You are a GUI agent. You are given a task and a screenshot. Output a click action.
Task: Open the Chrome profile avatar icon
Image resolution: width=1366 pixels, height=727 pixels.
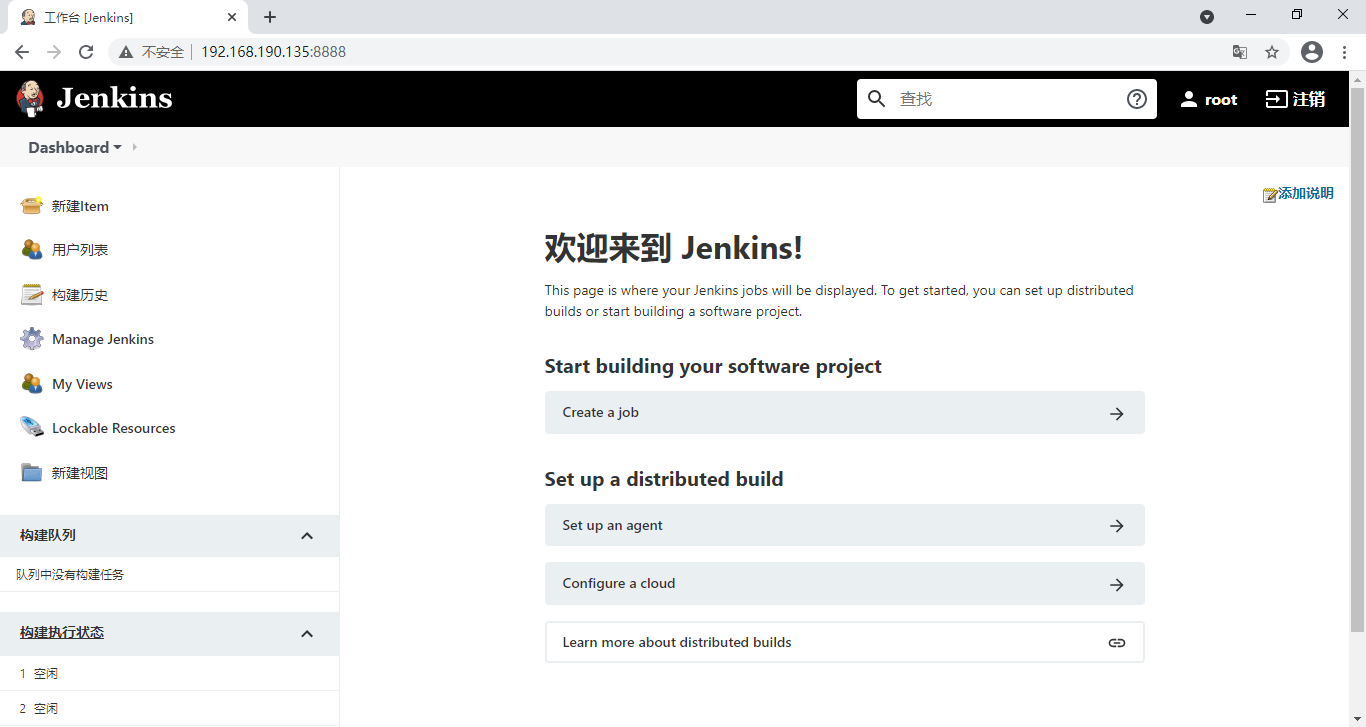click(1312, 52)
